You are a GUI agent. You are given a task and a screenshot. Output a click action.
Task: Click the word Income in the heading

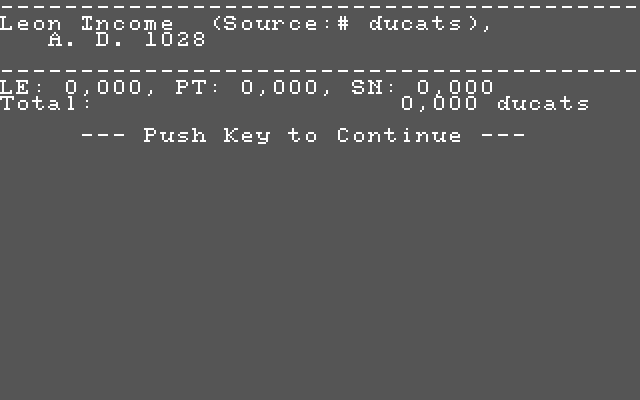(x=127, y=24)
